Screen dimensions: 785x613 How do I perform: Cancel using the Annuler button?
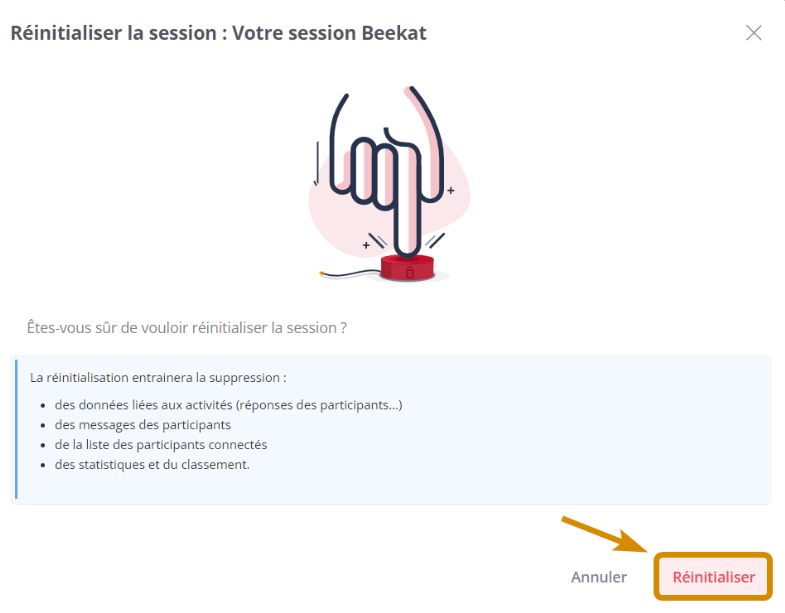pyautogui.click(x=599, y=577)
